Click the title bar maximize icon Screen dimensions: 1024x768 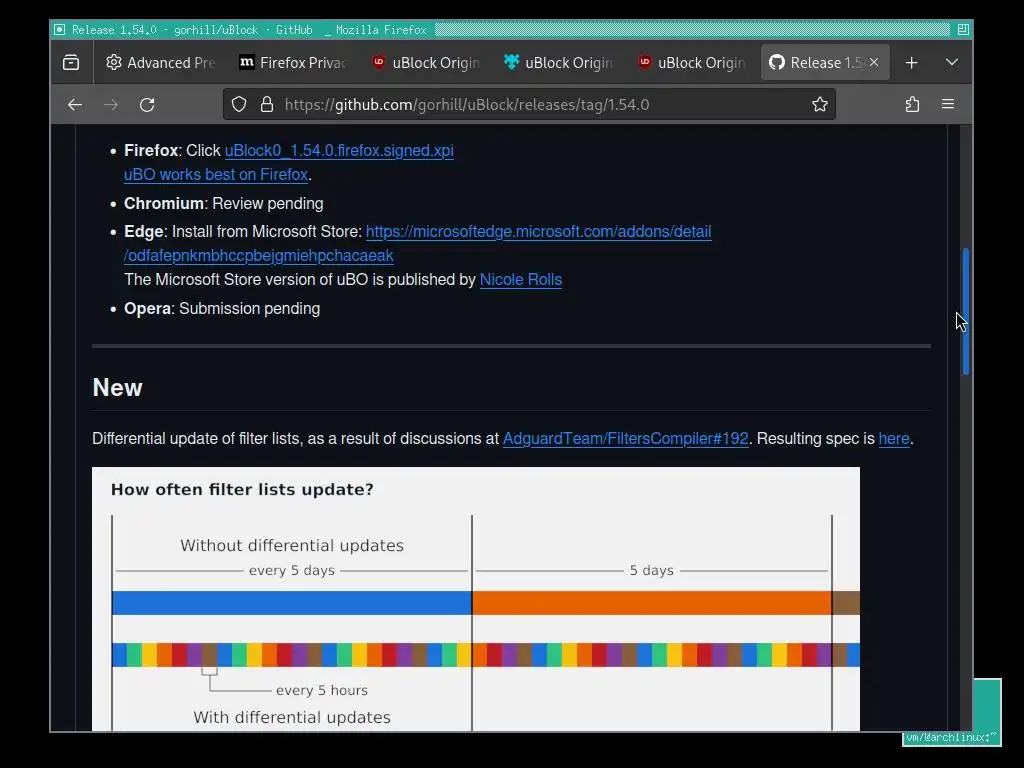pos(963,29)
